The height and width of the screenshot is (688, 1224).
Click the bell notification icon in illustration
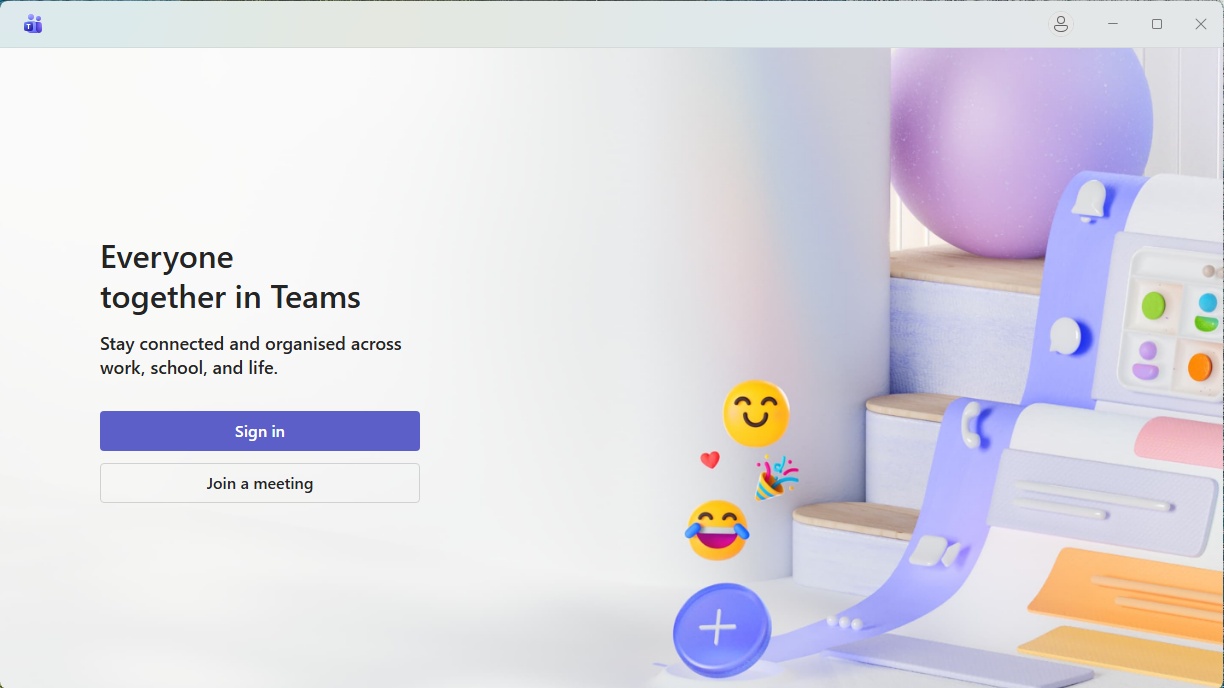click(1088, 200)
